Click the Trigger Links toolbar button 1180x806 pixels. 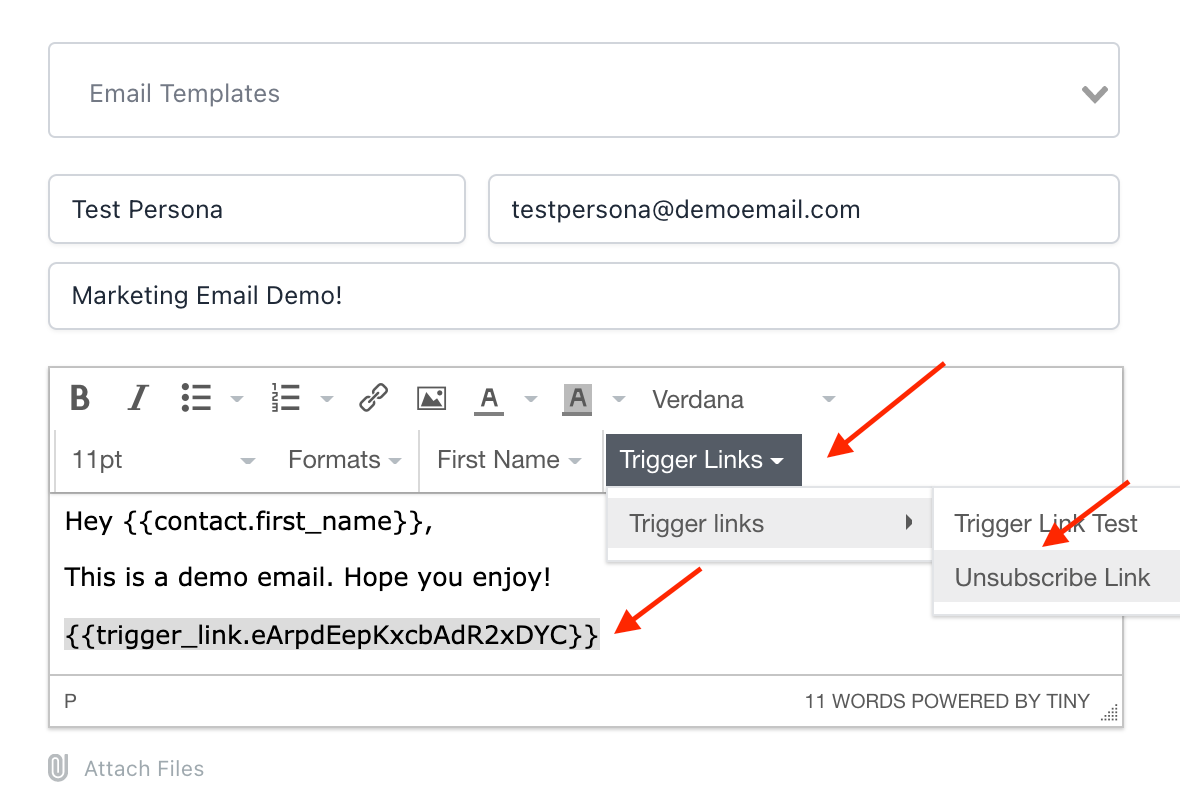pyautogui.click(x=703, y=460)
